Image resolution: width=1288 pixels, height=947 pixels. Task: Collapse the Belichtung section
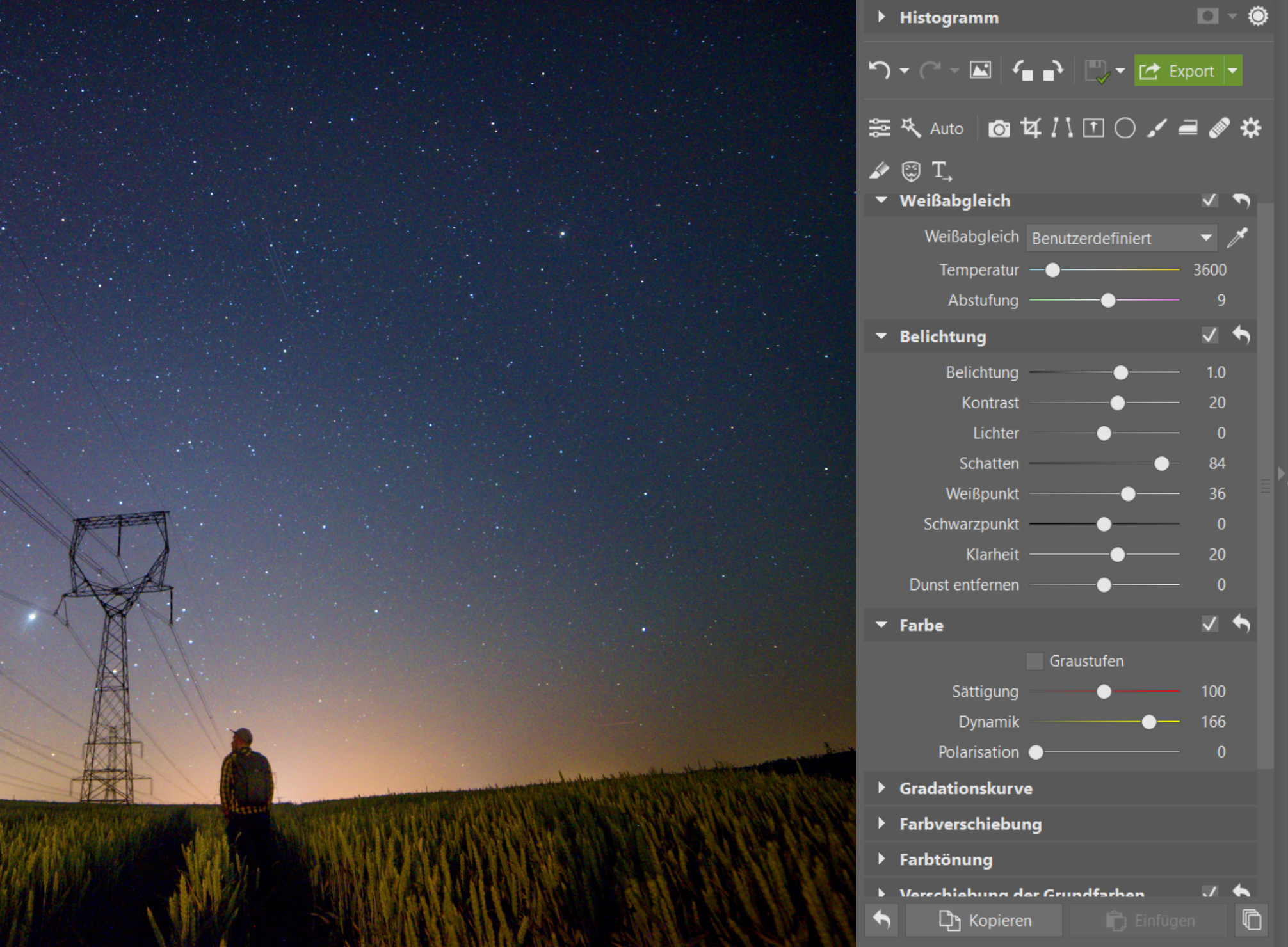point(881,336)
